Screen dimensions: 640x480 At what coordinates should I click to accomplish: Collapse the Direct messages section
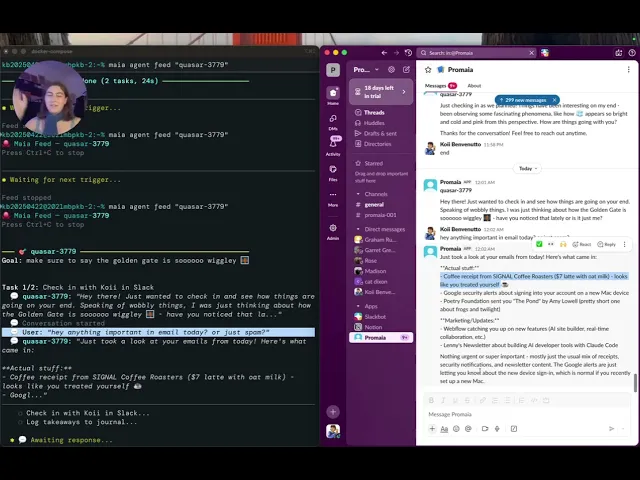coord(358,229)
